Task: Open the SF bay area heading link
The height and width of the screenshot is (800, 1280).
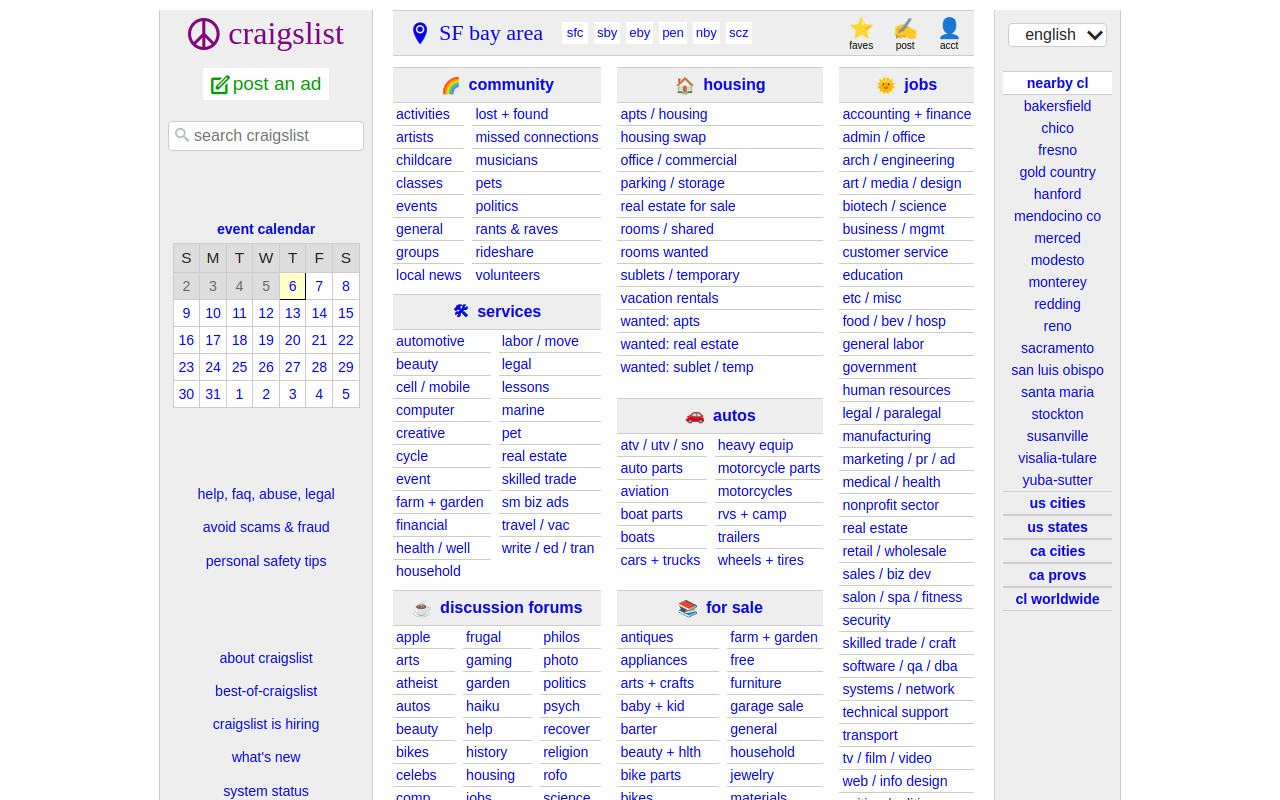Action: click(x=491, y=33)
